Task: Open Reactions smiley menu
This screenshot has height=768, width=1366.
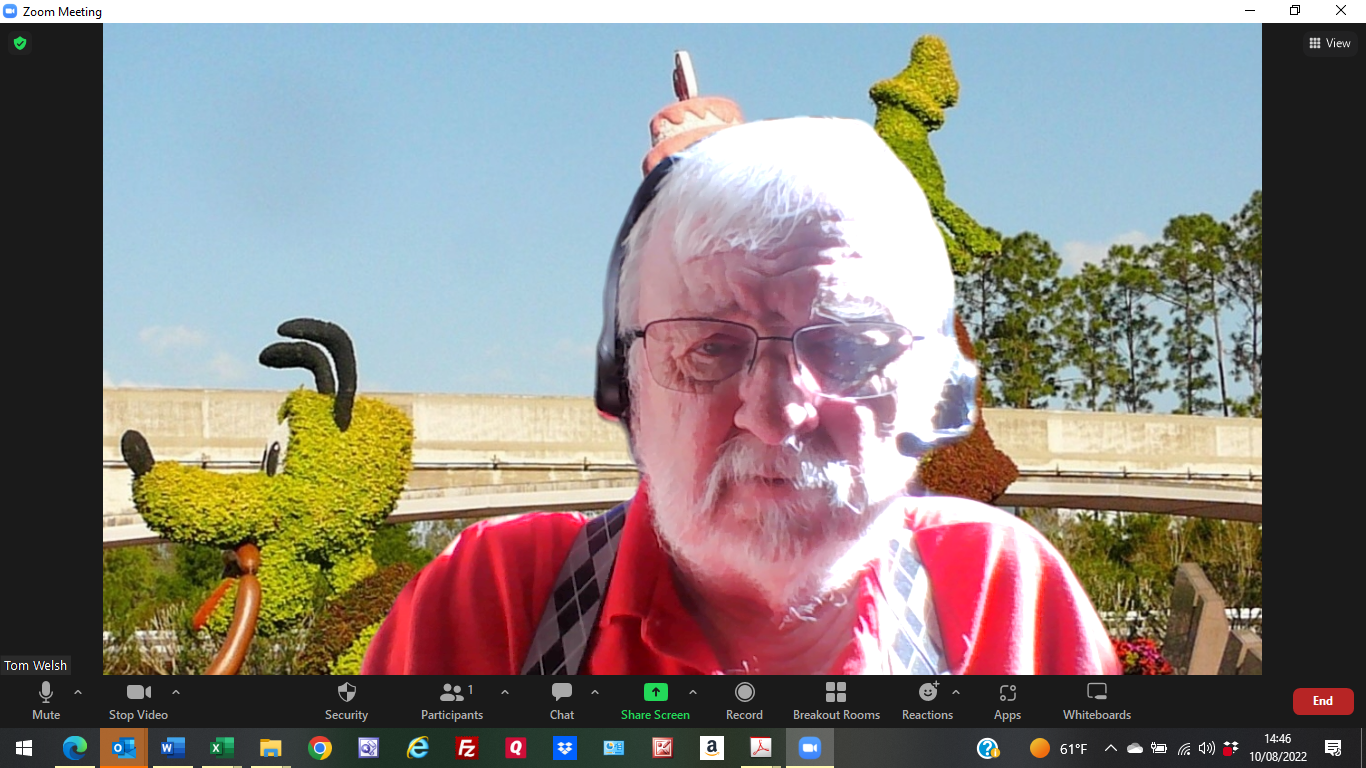Action: pyautogui.click(x=928, y=701)
